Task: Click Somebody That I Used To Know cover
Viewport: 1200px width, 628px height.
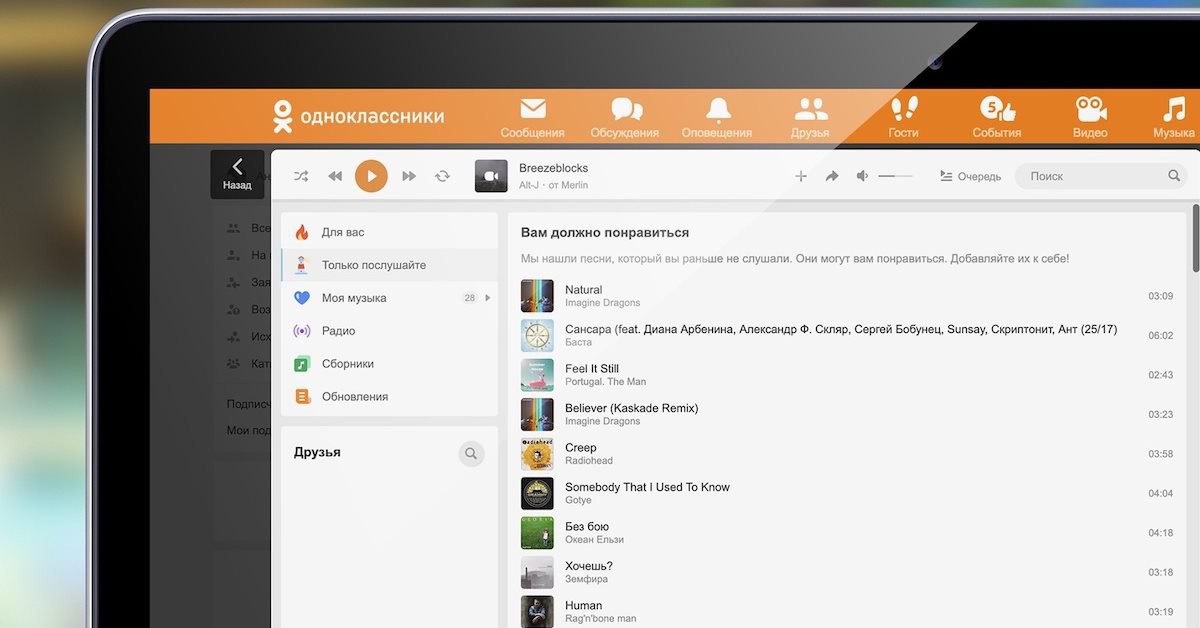Action: [x=537, y=493]
